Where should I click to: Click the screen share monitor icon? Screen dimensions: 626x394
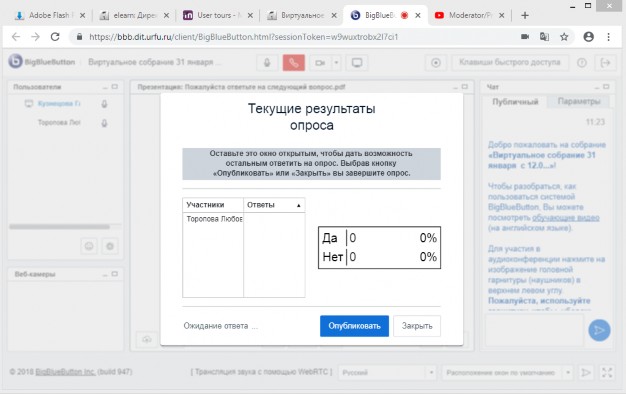pos(357,63)
